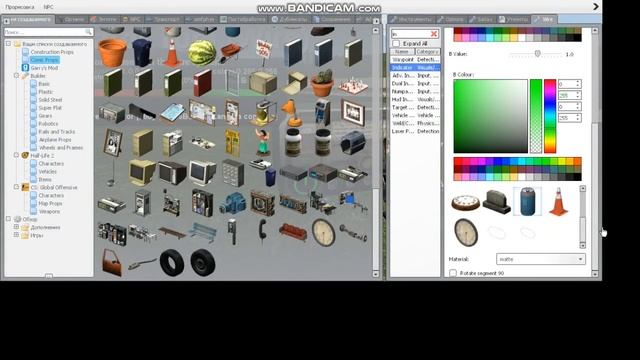Screen dimensions: 640x360
Task: Spawn the first black tire prop
Action: point(172,263)
